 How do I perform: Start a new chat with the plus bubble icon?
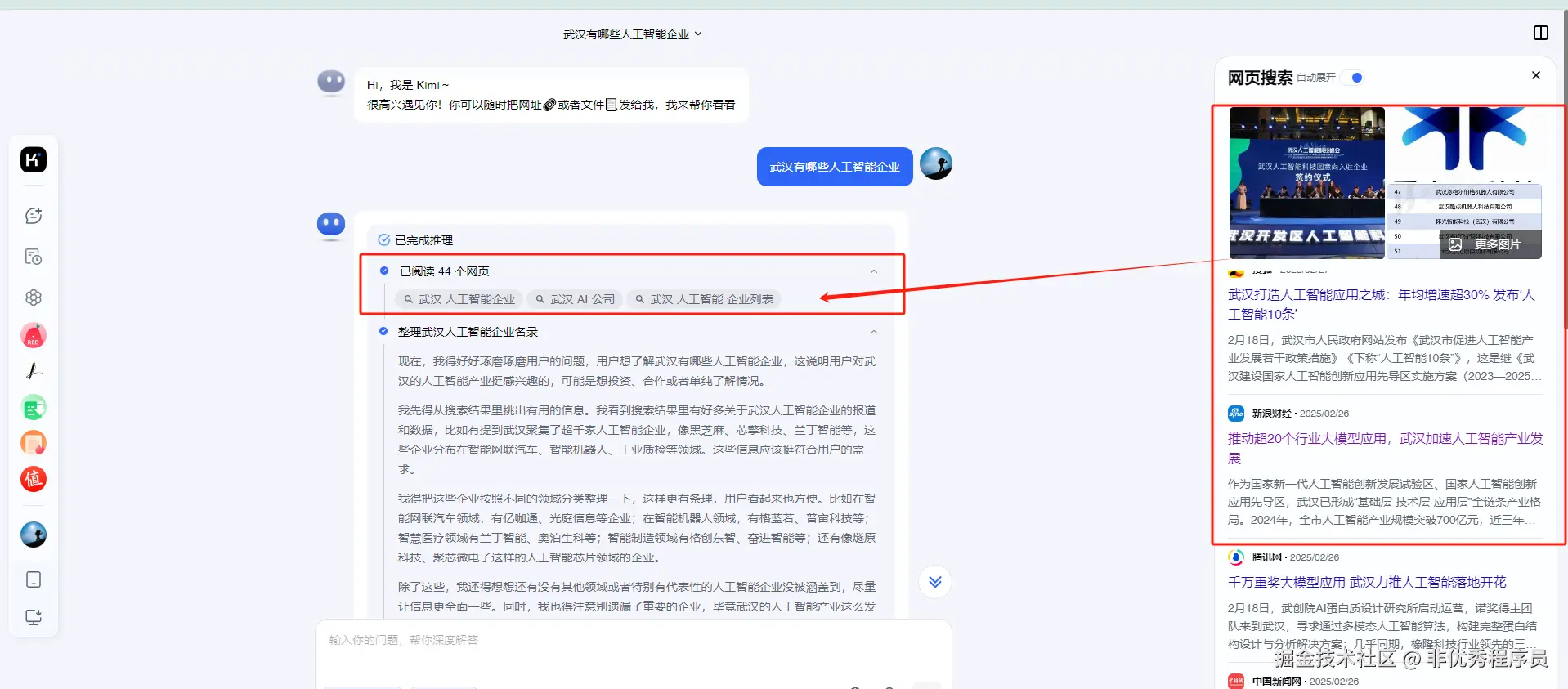pyautogui.click(x=34, y=216)
